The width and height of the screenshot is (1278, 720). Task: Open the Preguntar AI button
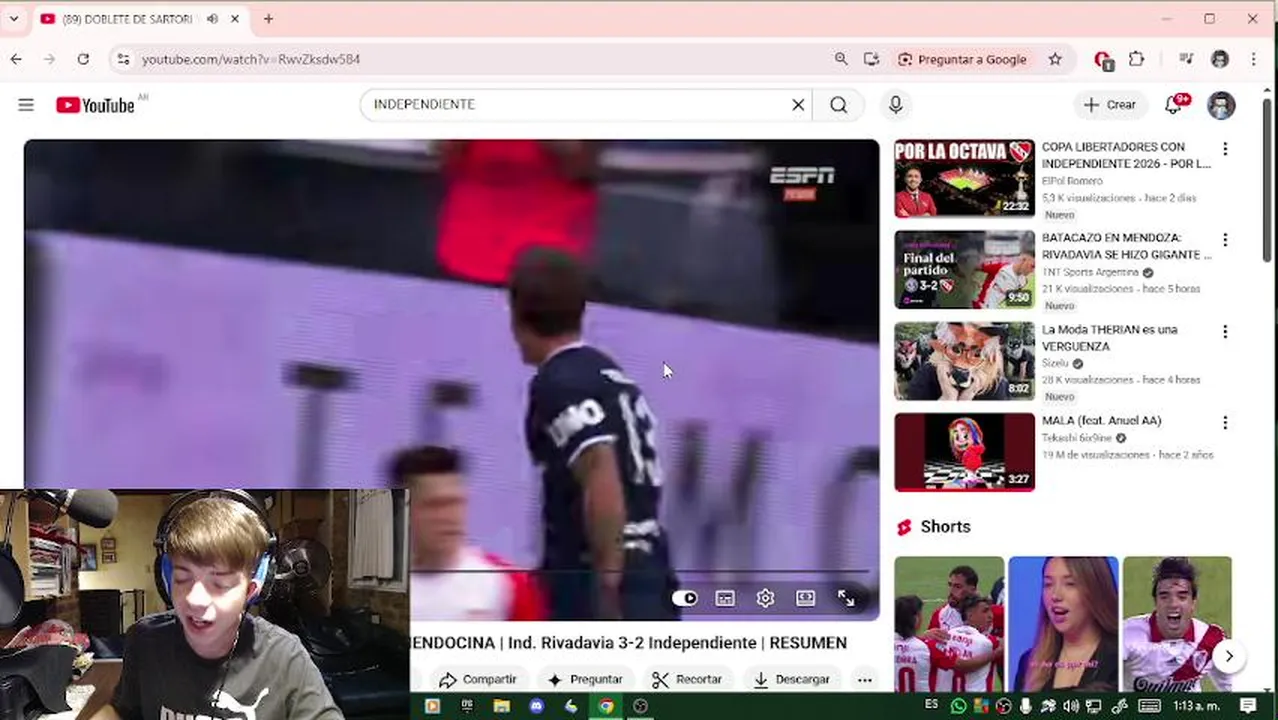coord(586,680)
